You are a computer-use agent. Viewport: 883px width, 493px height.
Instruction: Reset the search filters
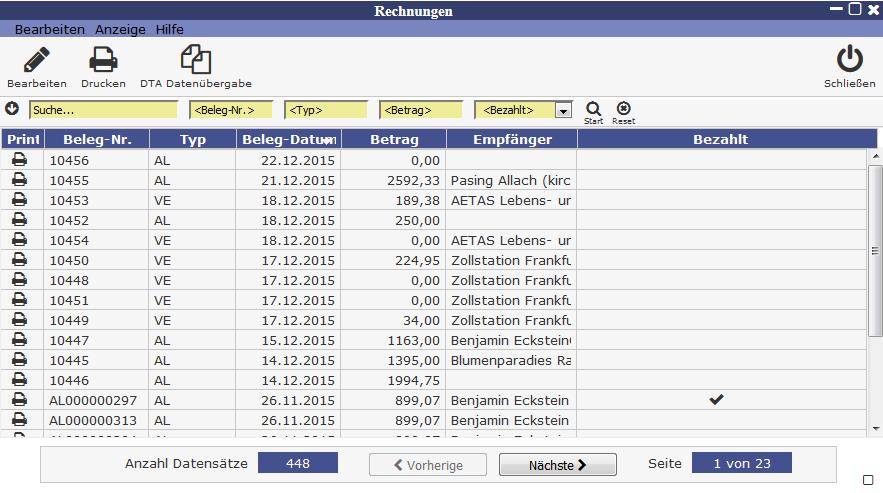[x=623, y=108]
